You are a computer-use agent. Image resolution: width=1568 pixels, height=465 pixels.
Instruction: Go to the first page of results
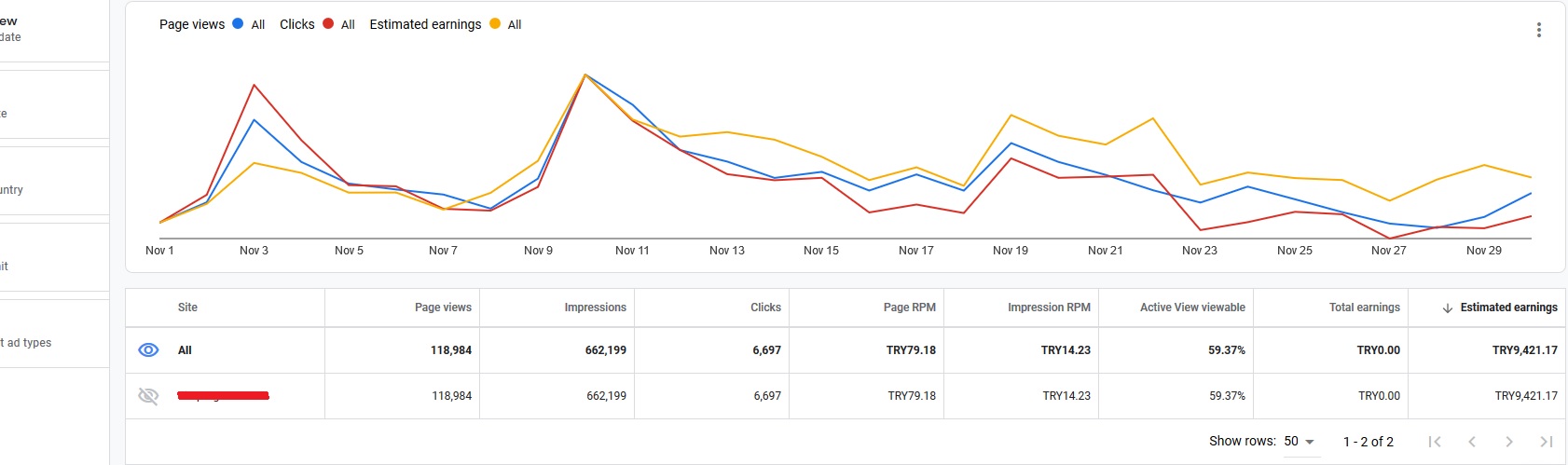click(x=1435, y=442)
